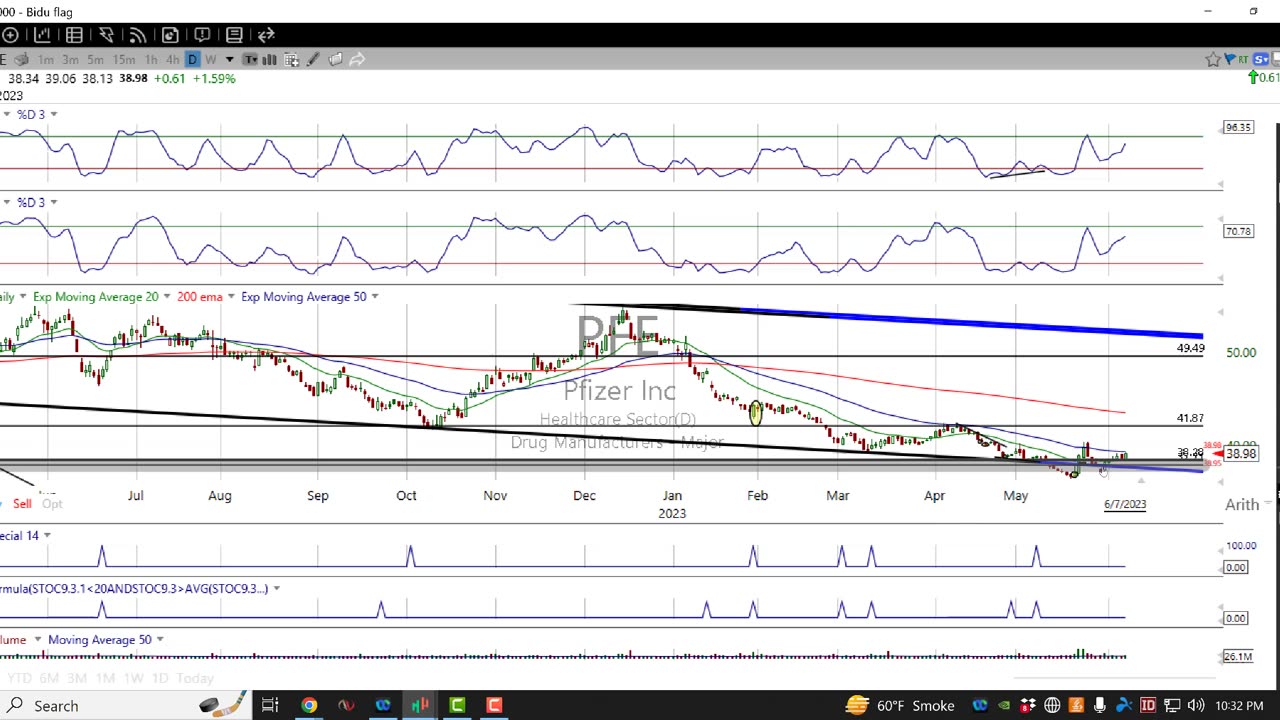Select the 1m timeframe
Screen dimensions: 1280x720
coord(46,60)
